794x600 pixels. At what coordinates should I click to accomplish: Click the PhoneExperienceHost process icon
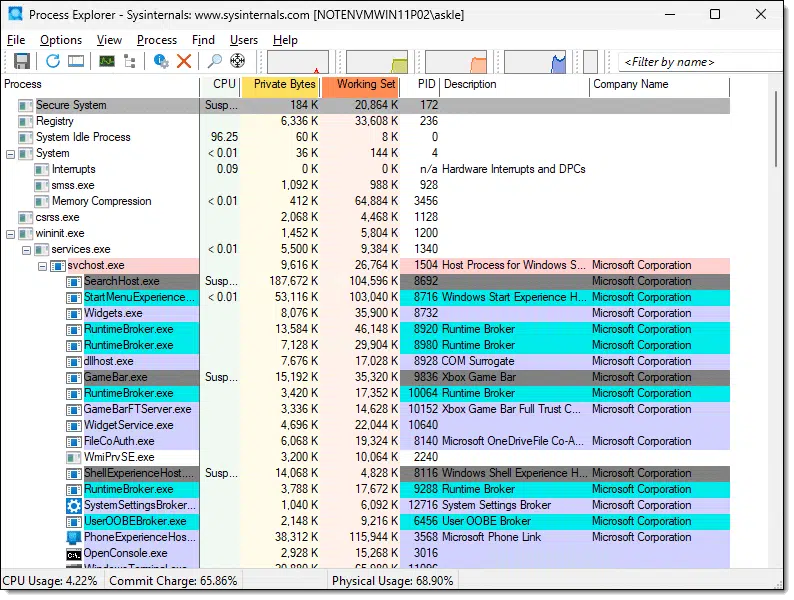(74, 537)
